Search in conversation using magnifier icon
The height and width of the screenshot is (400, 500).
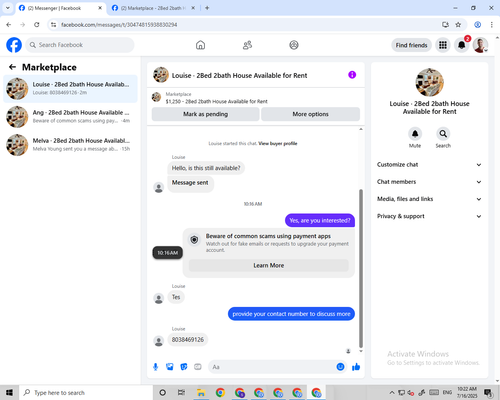pyautogui.click(x=443, y=134)
